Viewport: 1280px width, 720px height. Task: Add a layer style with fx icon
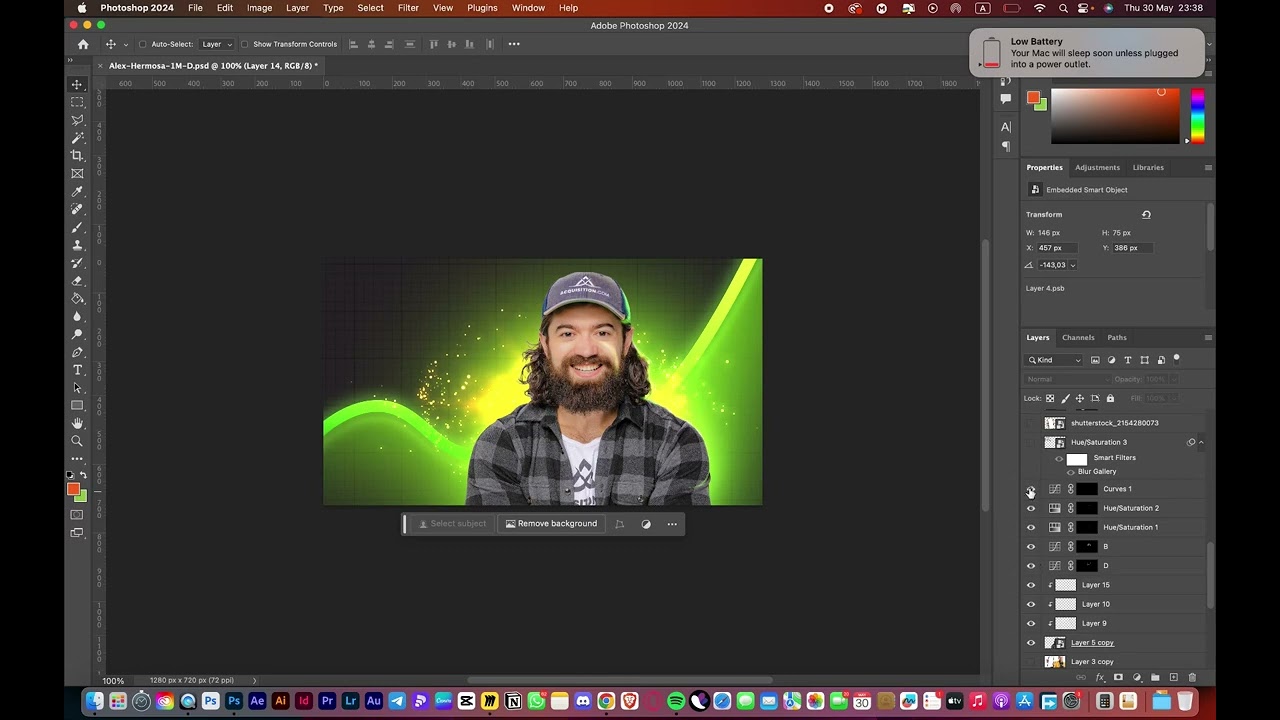1100,678
